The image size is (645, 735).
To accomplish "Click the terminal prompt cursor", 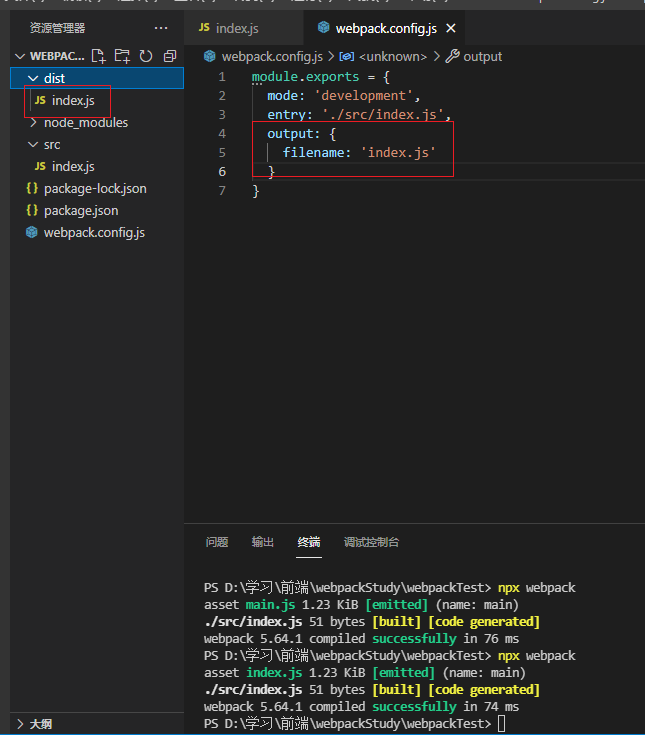I will [x=502, y=724].
